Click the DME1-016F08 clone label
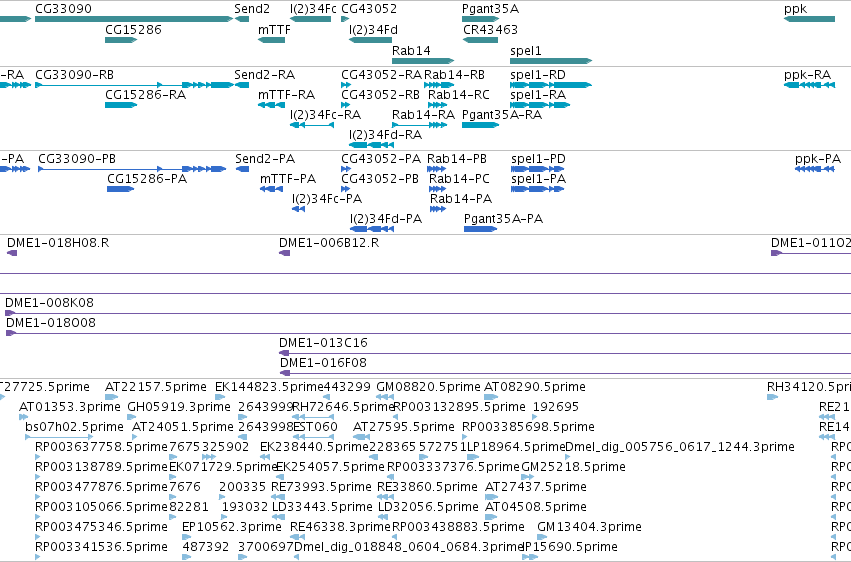851x562 pixels. pyautogui.click(x=323, y=362)
